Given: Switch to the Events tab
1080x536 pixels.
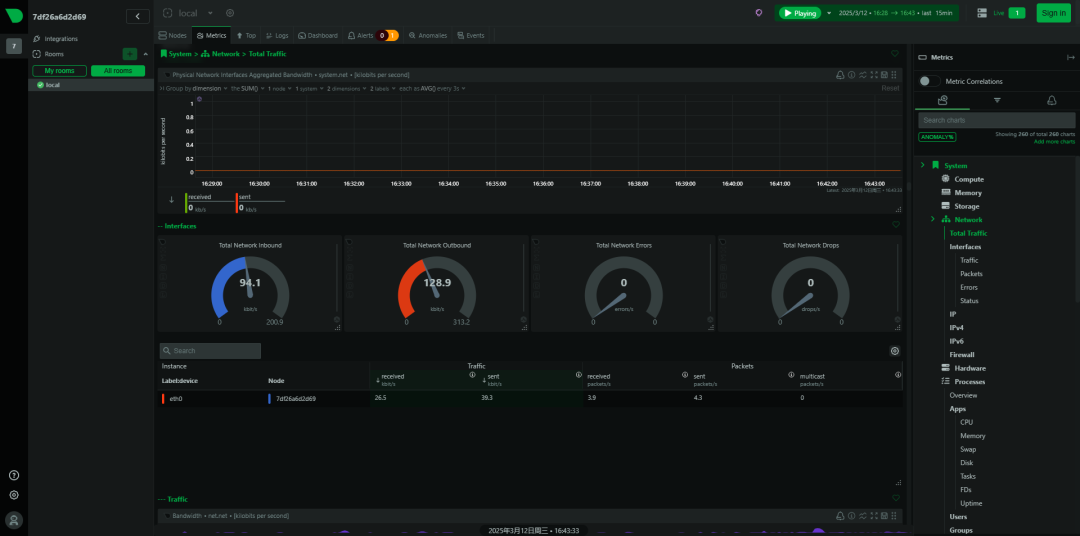Looking at the screenshot, I should coord(470,35).
